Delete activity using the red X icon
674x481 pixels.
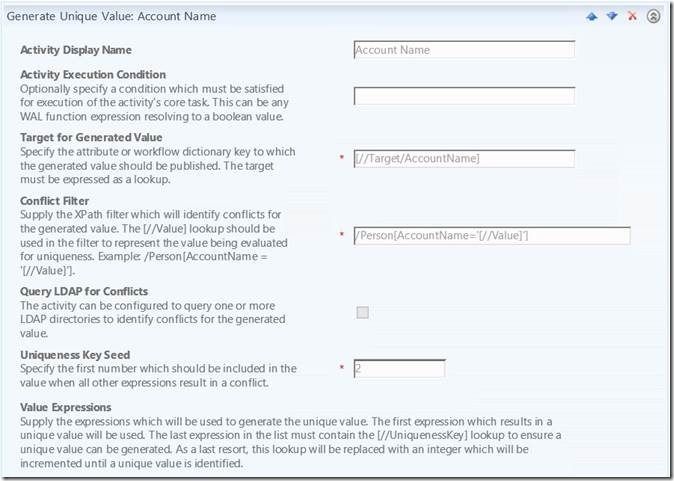point(632,17)
